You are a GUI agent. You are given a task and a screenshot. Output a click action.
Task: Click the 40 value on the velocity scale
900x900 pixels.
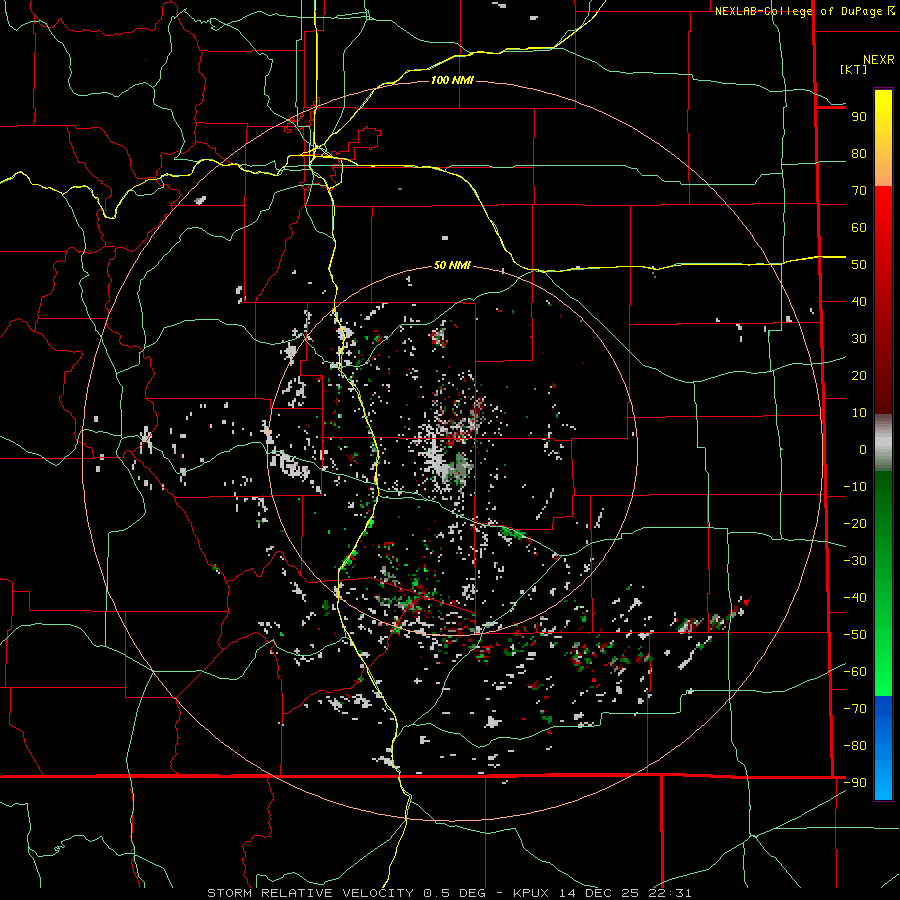(859, 302)
